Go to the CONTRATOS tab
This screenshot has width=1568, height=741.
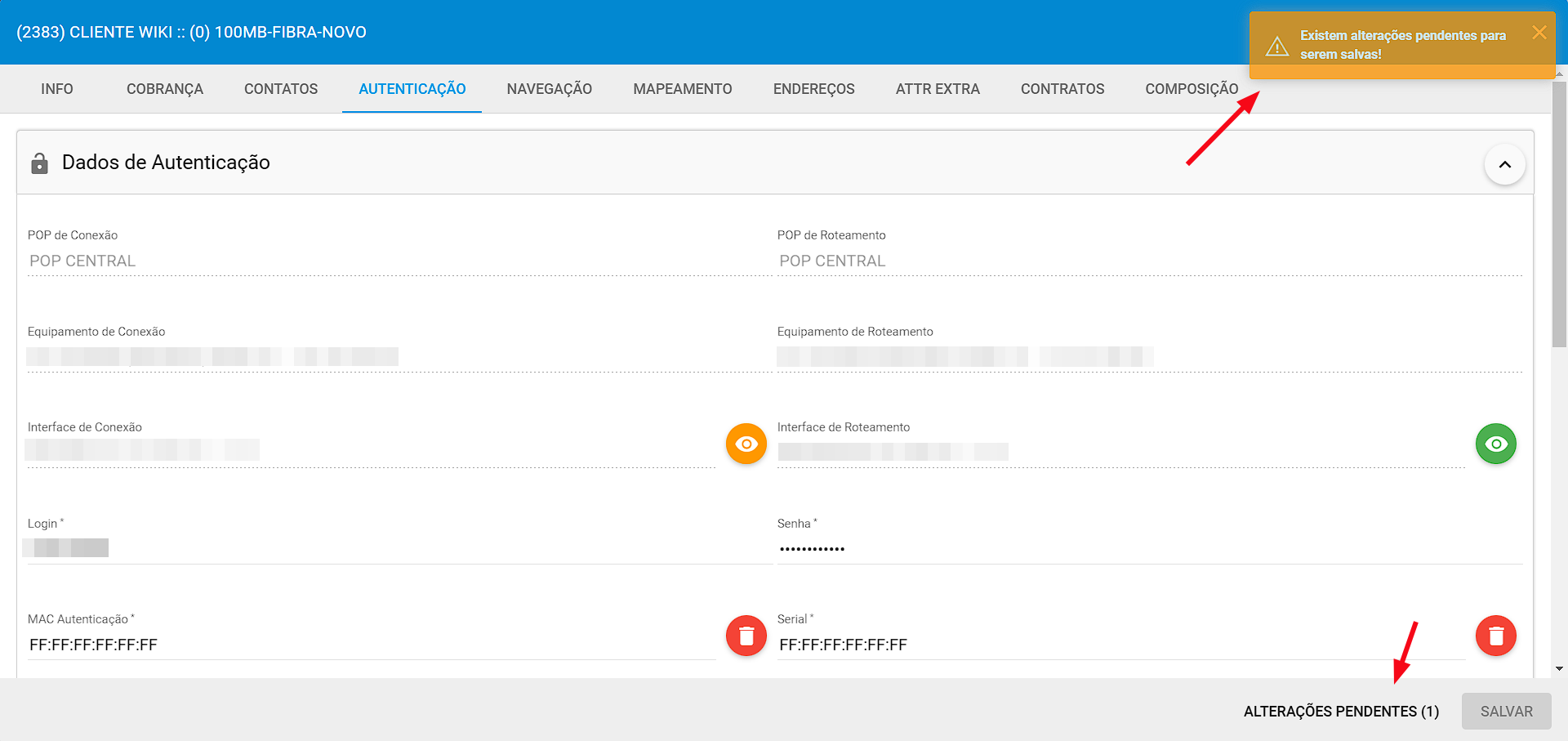[1062, 89]
